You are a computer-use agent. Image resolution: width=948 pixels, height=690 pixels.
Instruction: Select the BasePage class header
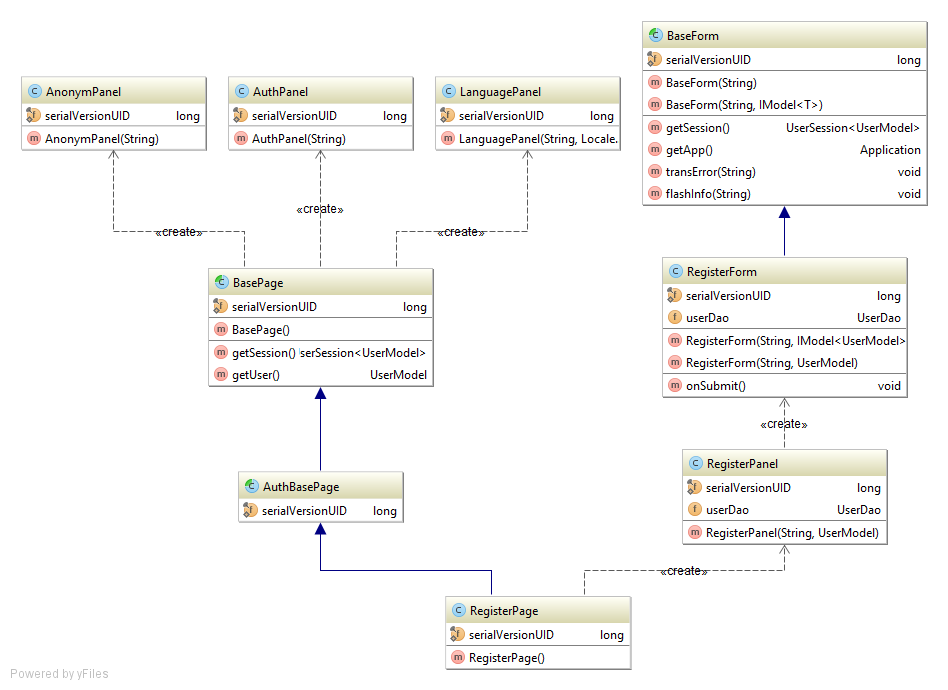tap(320, 283)
